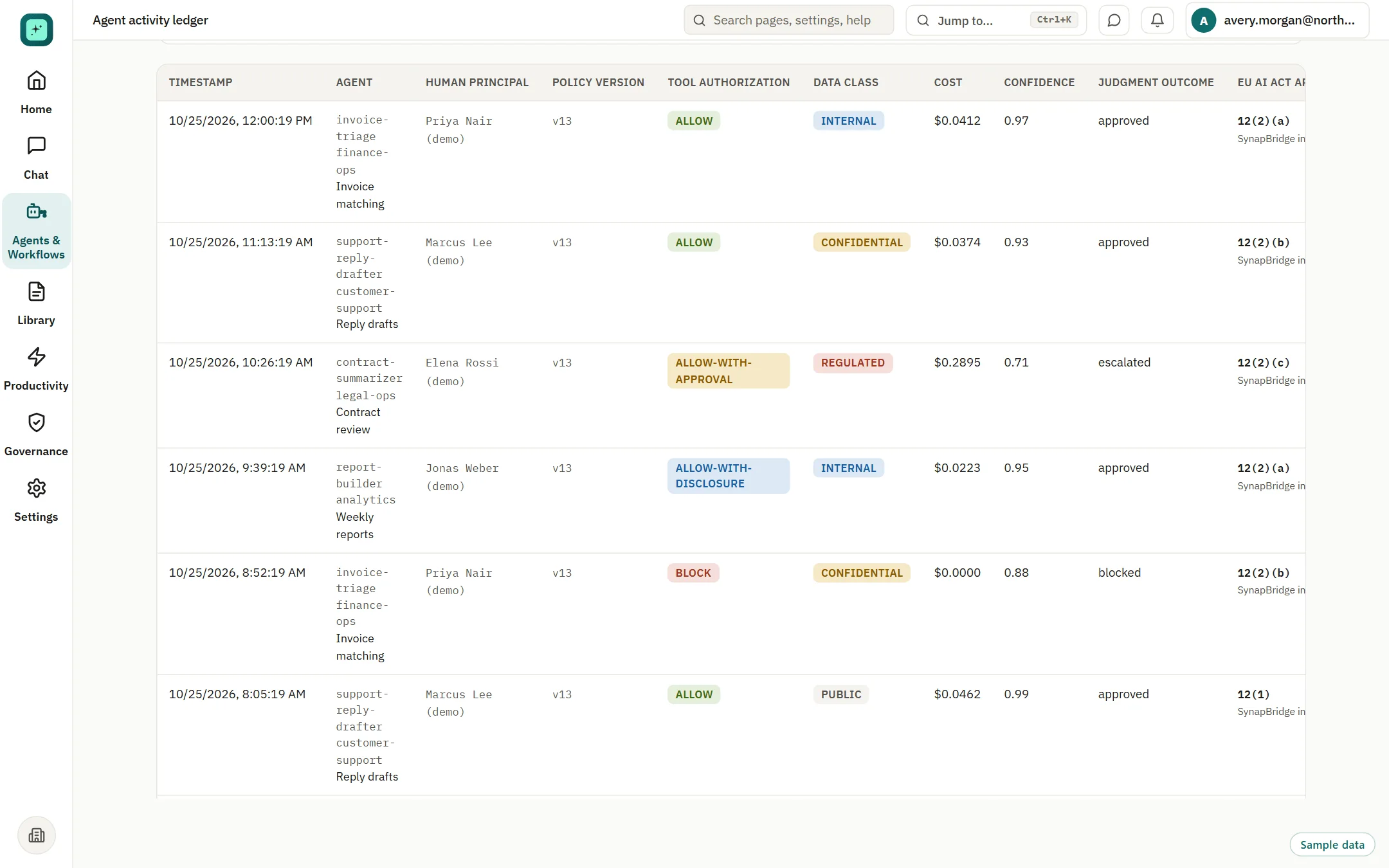Click CONFIDENTIAL badge in 8:52:19 row
Screen dimensions: 1389x868
pyautogui.click(x=862, y=573)
